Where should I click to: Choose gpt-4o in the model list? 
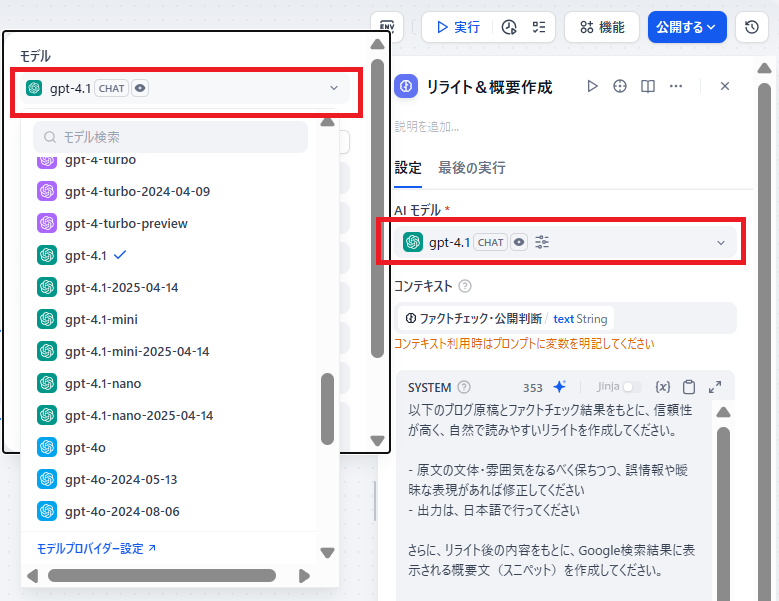[x=85, y=447]
